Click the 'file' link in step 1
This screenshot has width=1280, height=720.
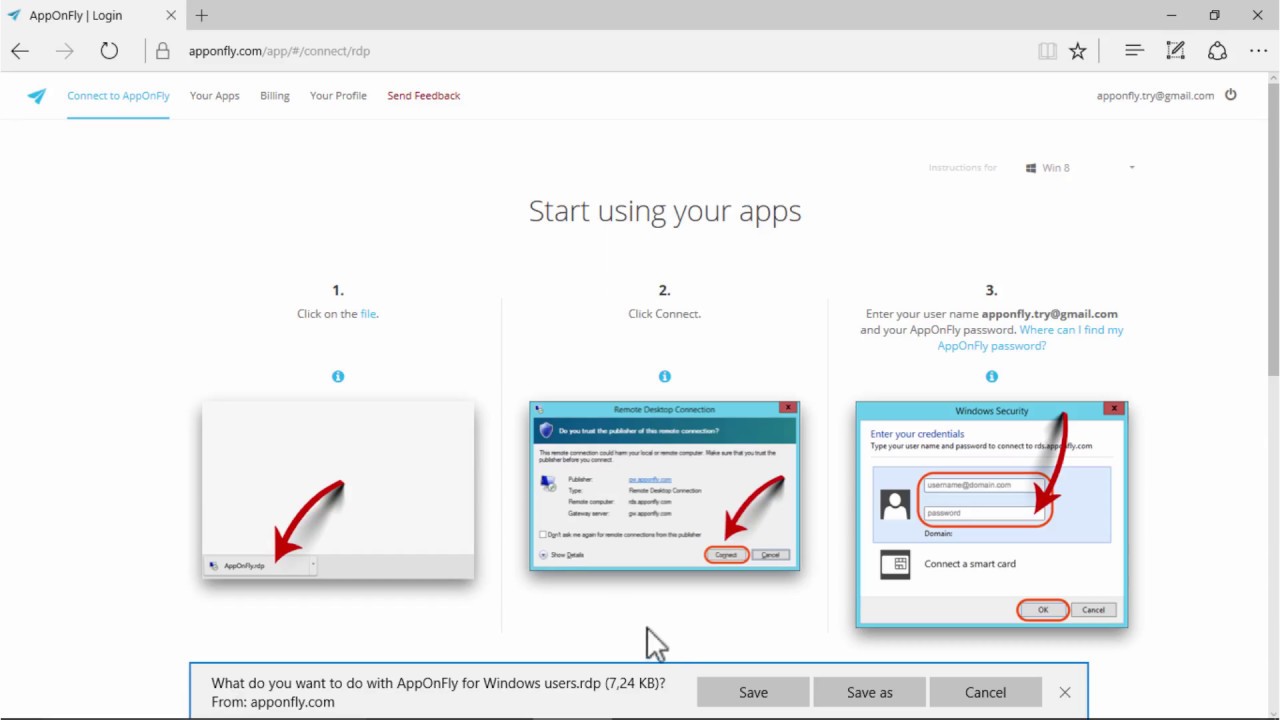tap(368, 314)
